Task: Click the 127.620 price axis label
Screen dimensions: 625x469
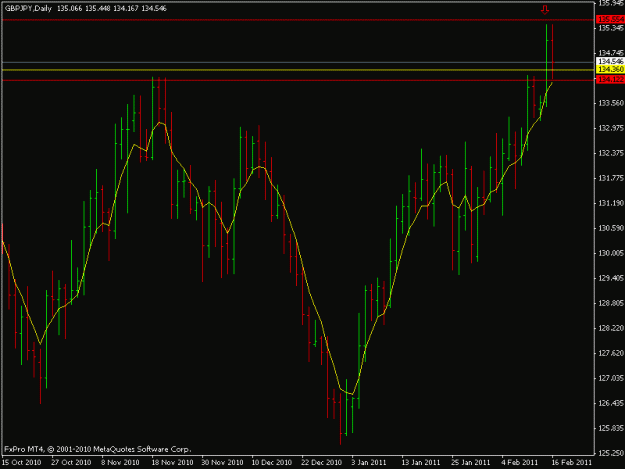Action: pyautogui.click(x=611, y=353)
